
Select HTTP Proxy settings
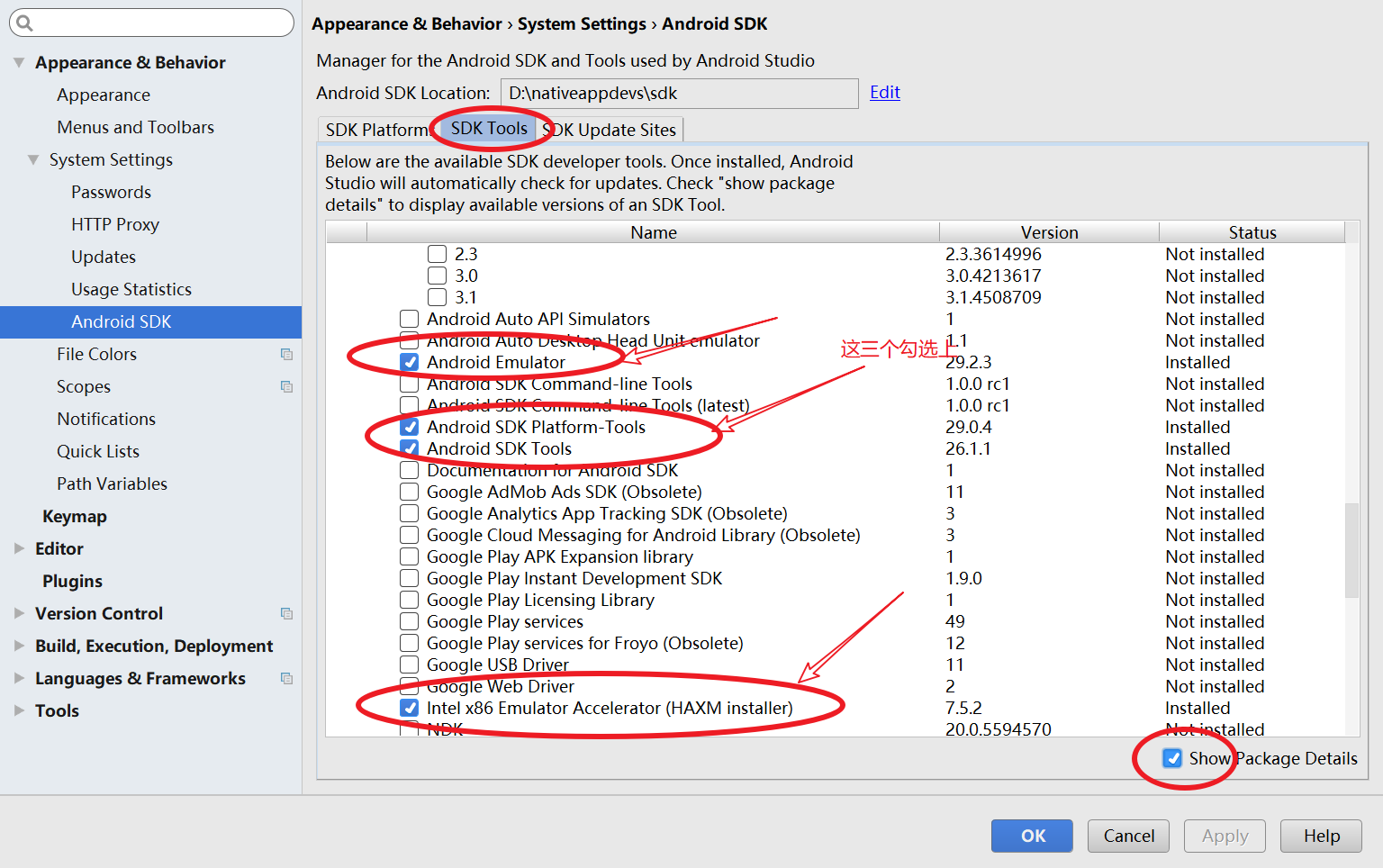coord(115,224)
